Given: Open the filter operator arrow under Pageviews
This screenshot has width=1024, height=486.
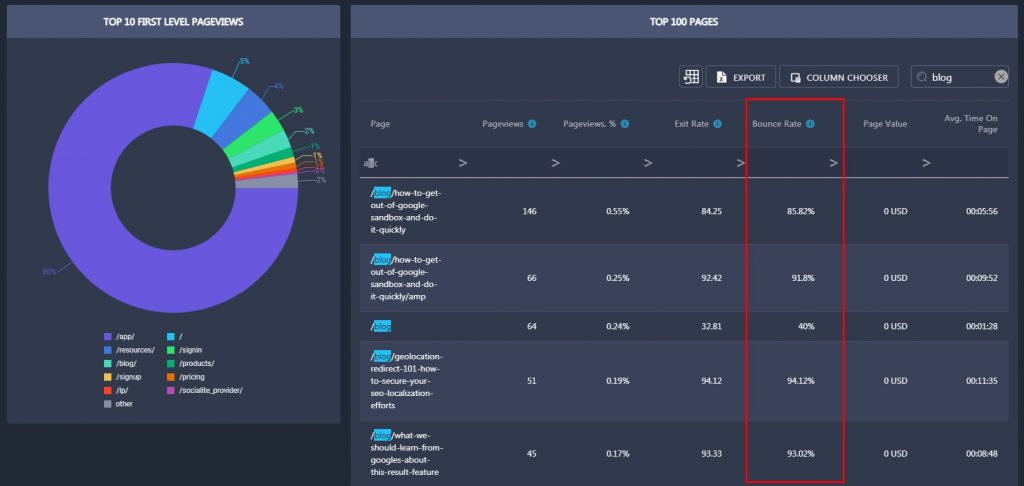Looking at the screenshot, I should point(462,163).
